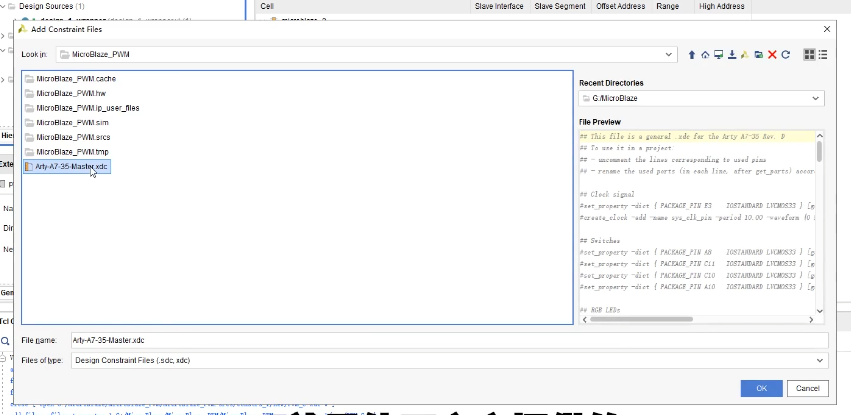Viewport: 851px width, 415px height.
Task: Delete selected file with red X icon
Action: [x=772, y=55]
